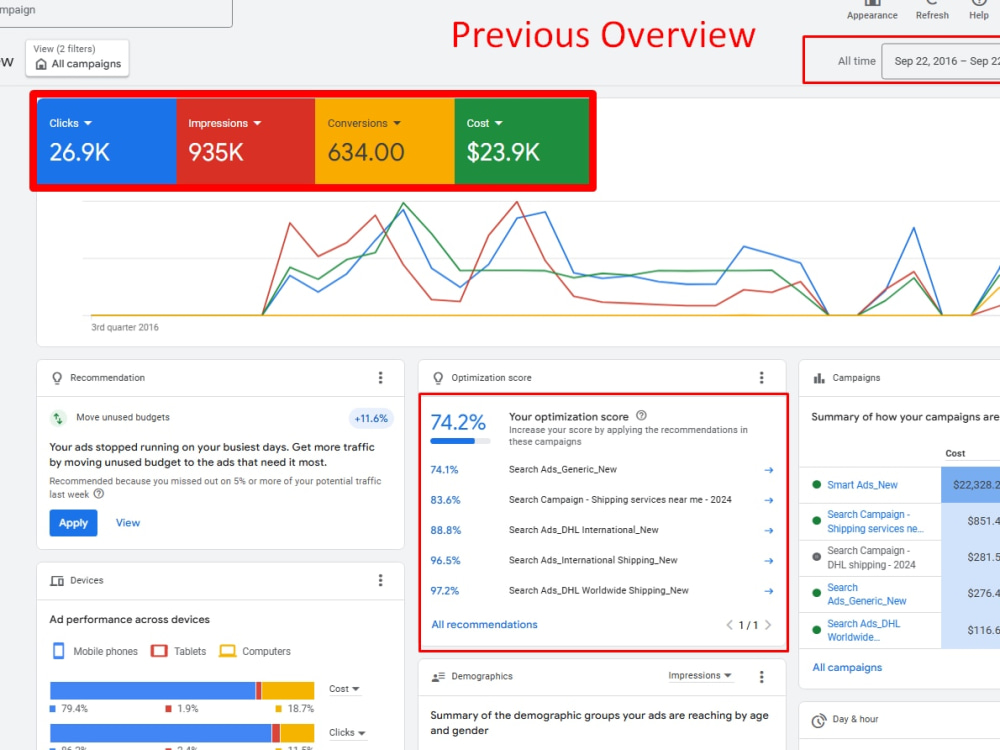Viewport: 1000px width, 750px height.
Task: Click paused status dot for DHL shipping - 2024
Action: tap(816, 557)
